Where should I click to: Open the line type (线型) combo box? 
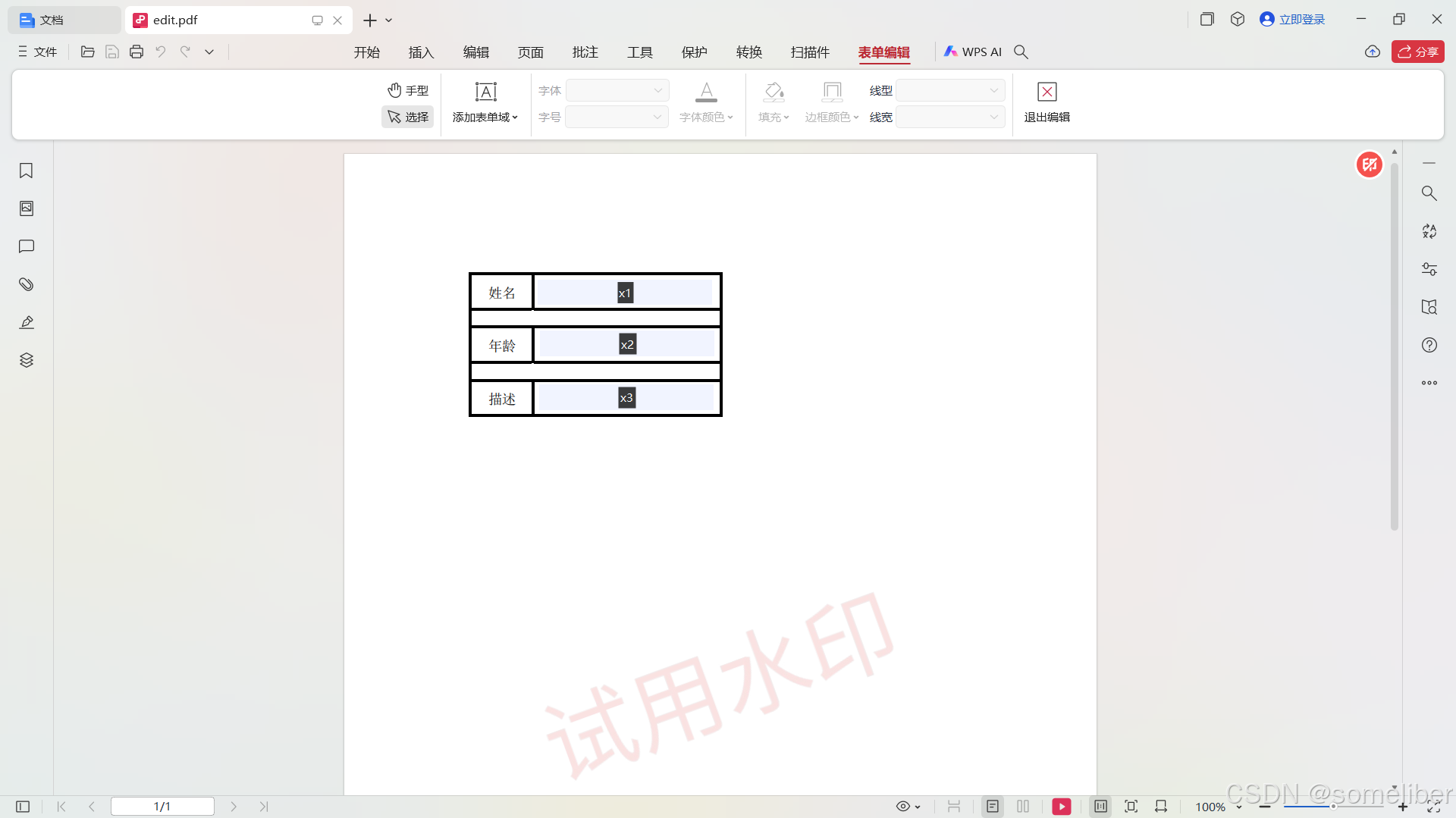[x=950, y=90]
